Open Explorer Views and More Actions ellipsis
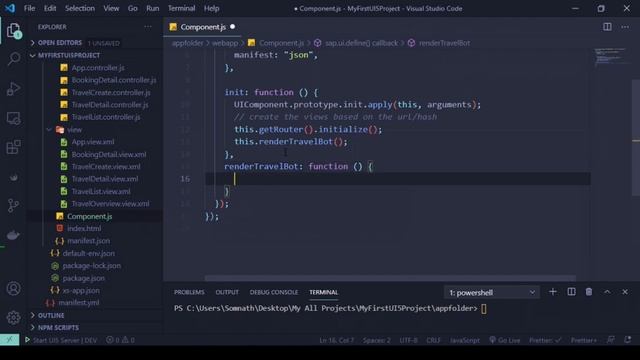The image size is (640, 360). (148, 27)
